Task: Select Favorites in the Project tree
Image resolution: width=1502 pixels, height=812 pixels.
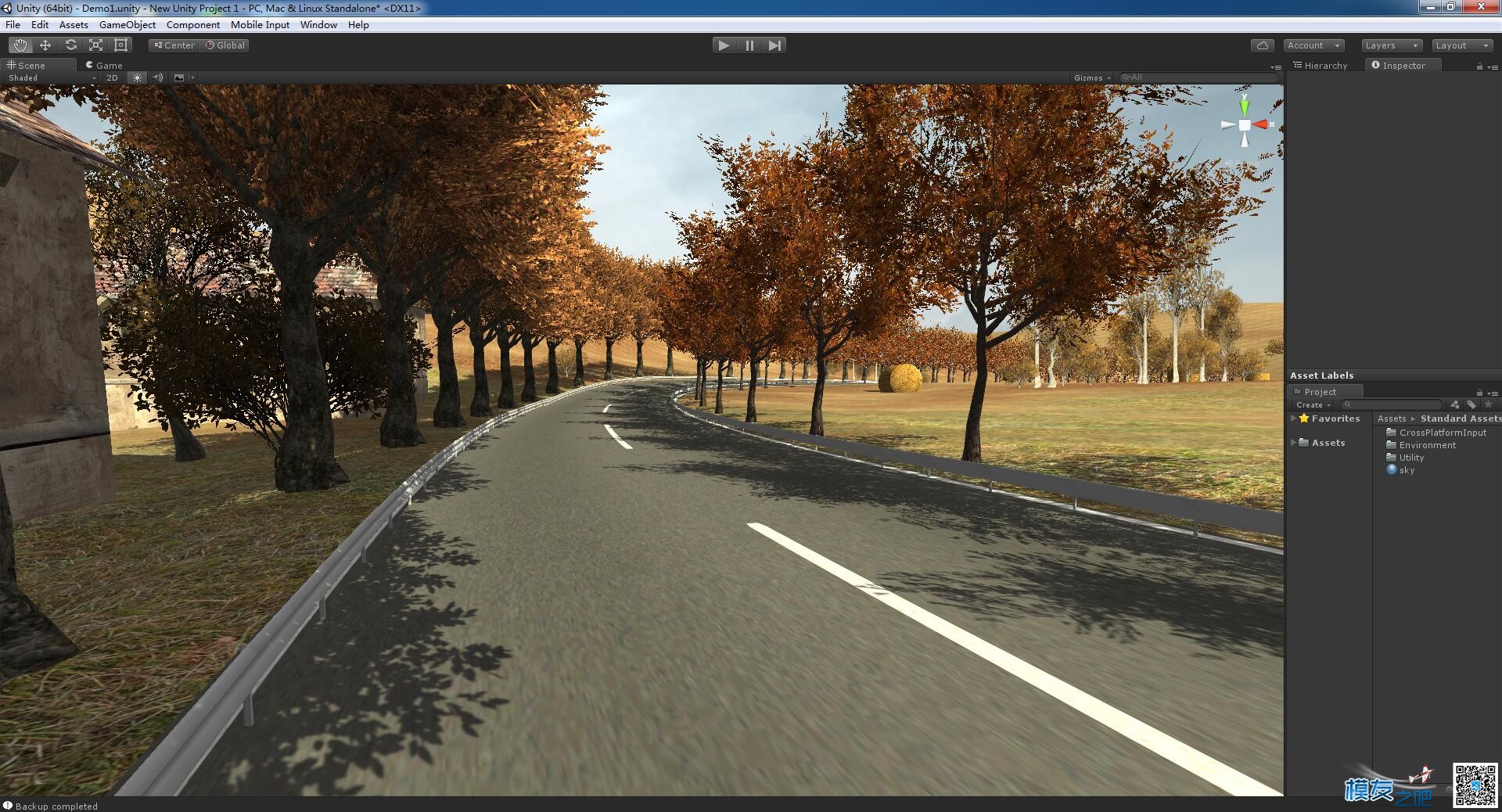Action: pos(1329,419)
